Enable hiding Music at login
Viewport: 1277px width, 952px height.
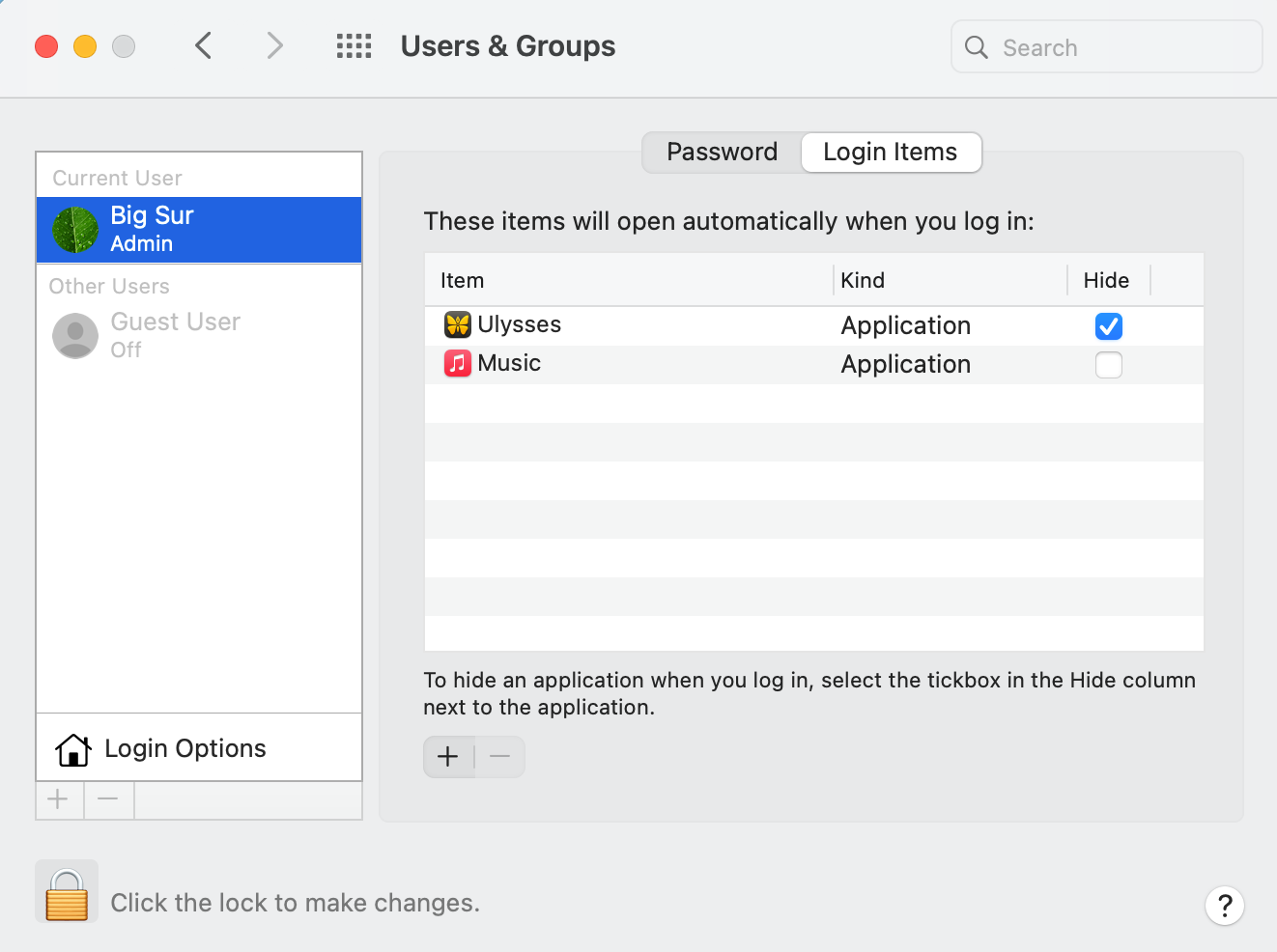1108,365
